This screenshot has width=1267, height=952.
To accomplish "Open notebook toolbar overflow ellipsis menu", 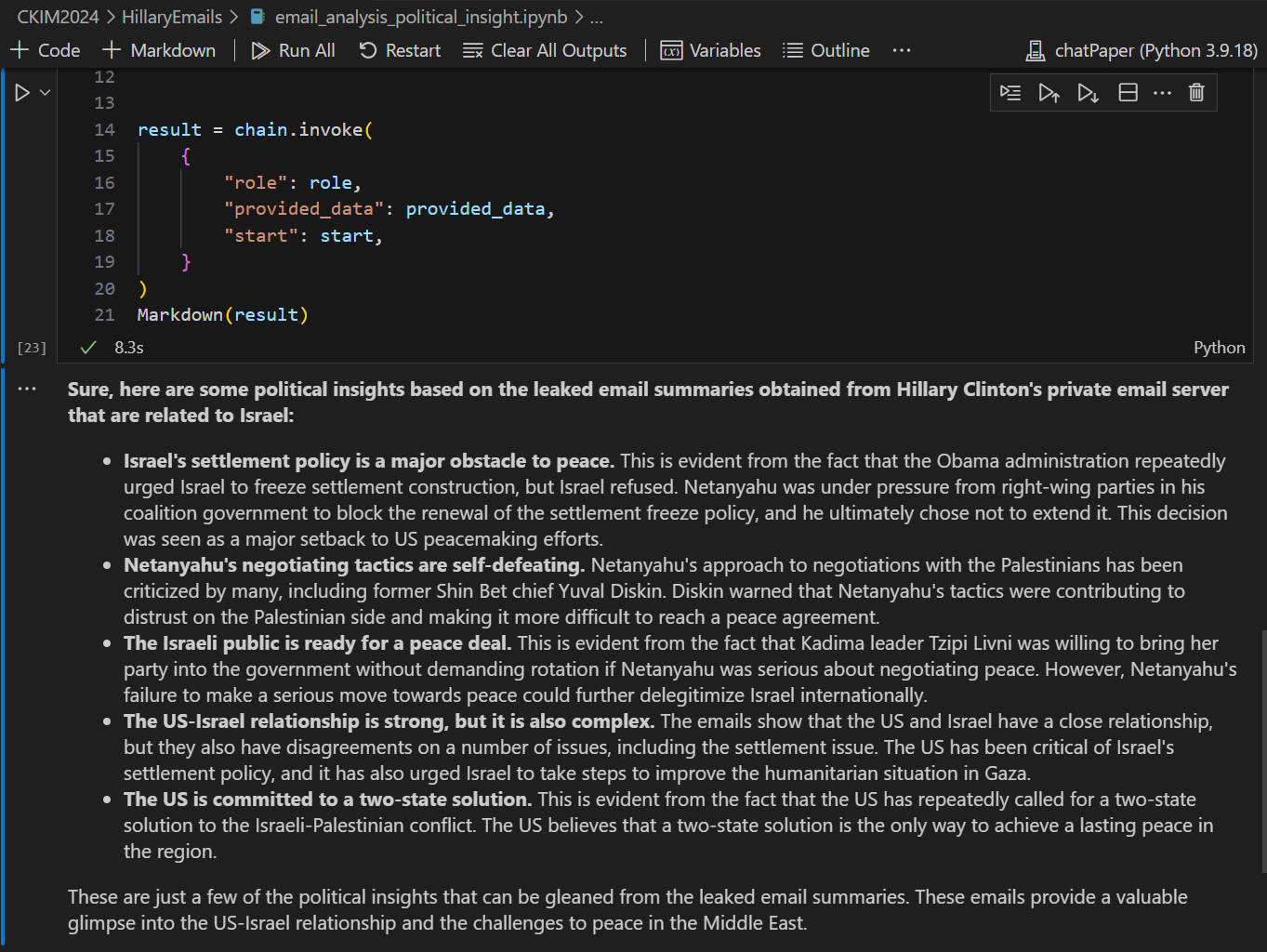I will point(901,50).
